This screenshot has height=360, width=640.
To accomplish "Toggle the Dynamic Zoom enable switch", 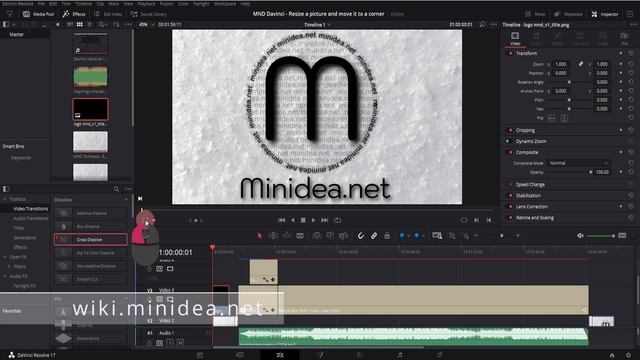I will point(509,141).
